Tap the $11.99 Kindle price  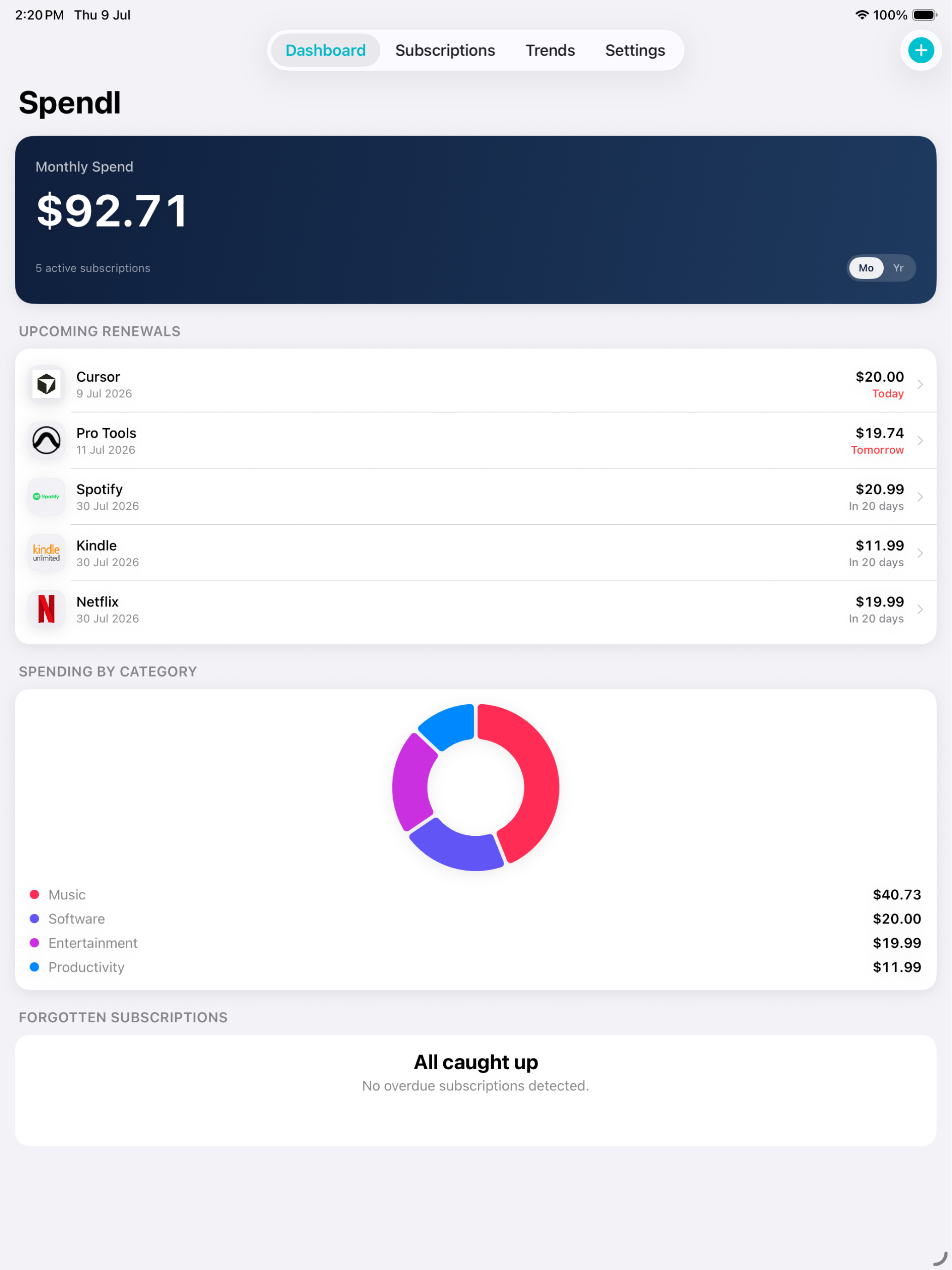click(x=880, y=545)
